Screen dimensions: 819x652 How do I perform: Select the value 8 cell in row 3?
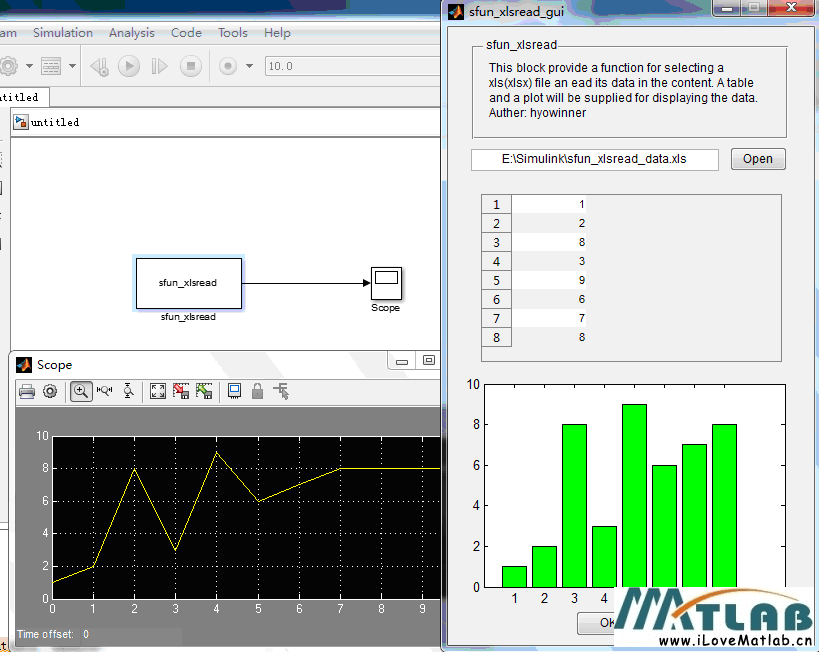click(x=549, y=242)
